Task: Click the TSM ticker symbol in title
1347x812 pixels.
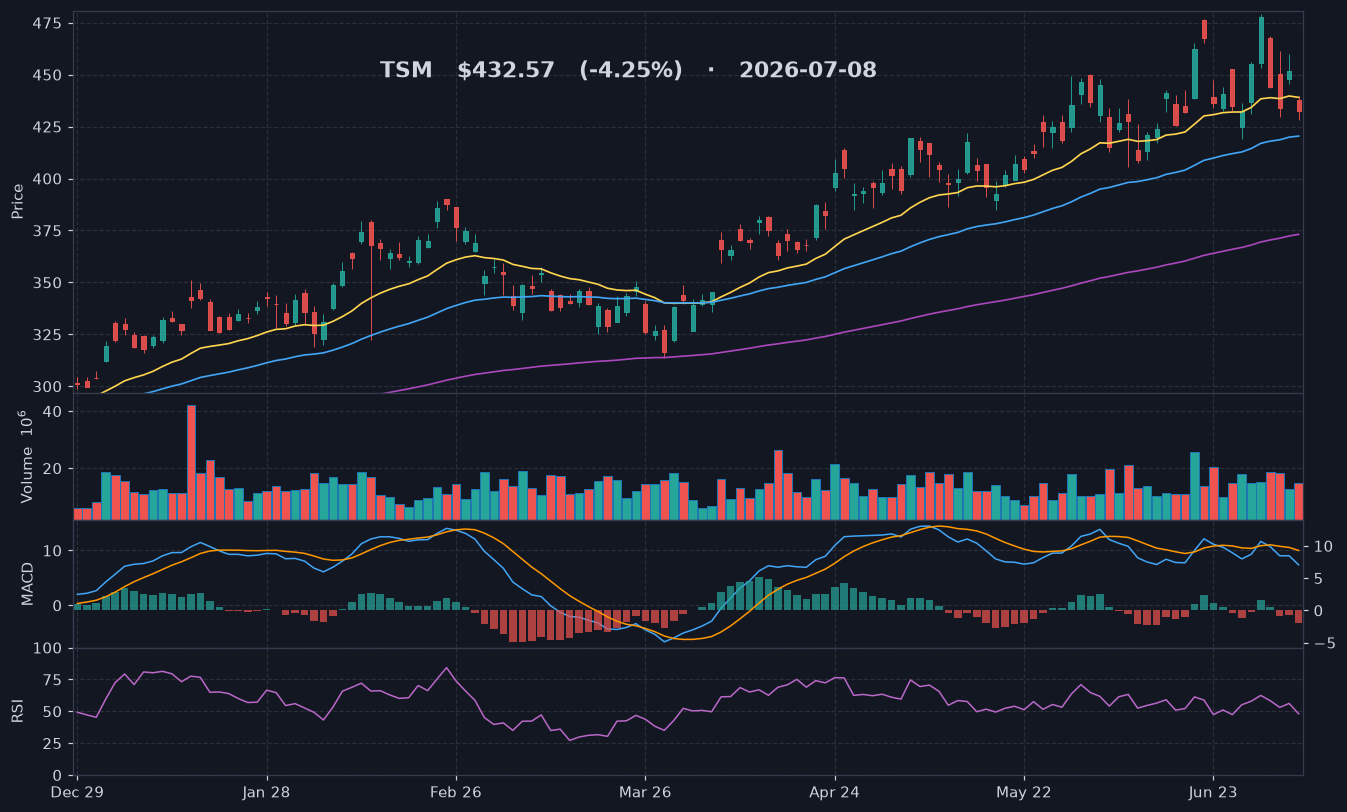Action: click(x=406, y=70)
